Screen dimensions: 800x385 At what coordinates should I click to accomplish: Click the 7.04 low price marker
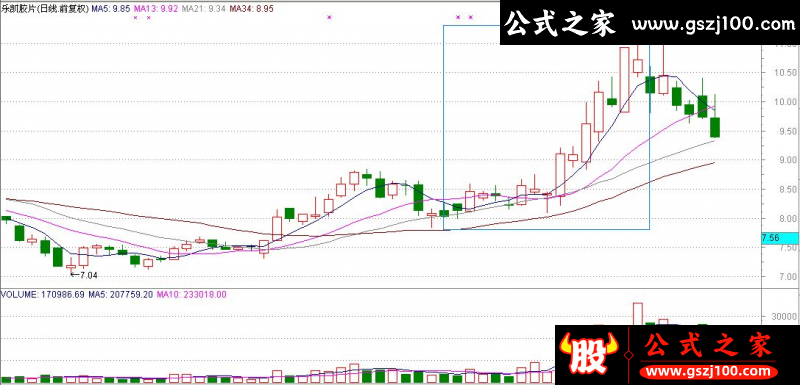point(83,275)
